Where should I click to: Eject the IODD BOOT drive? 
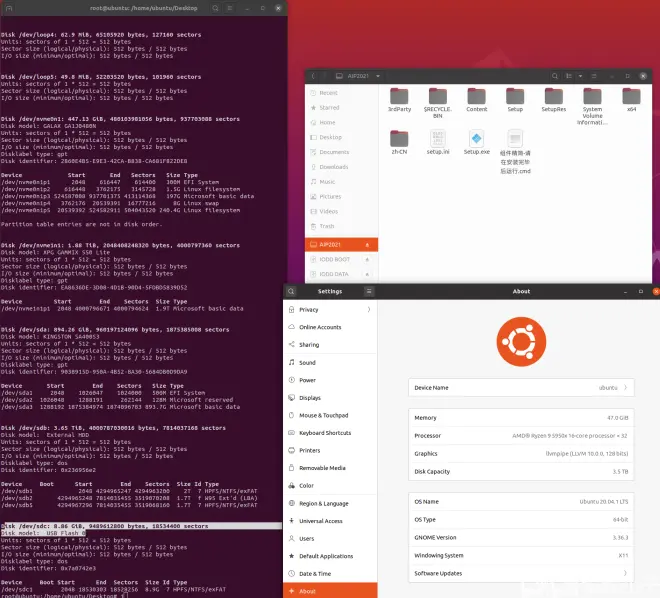click(x=367, y=260)
